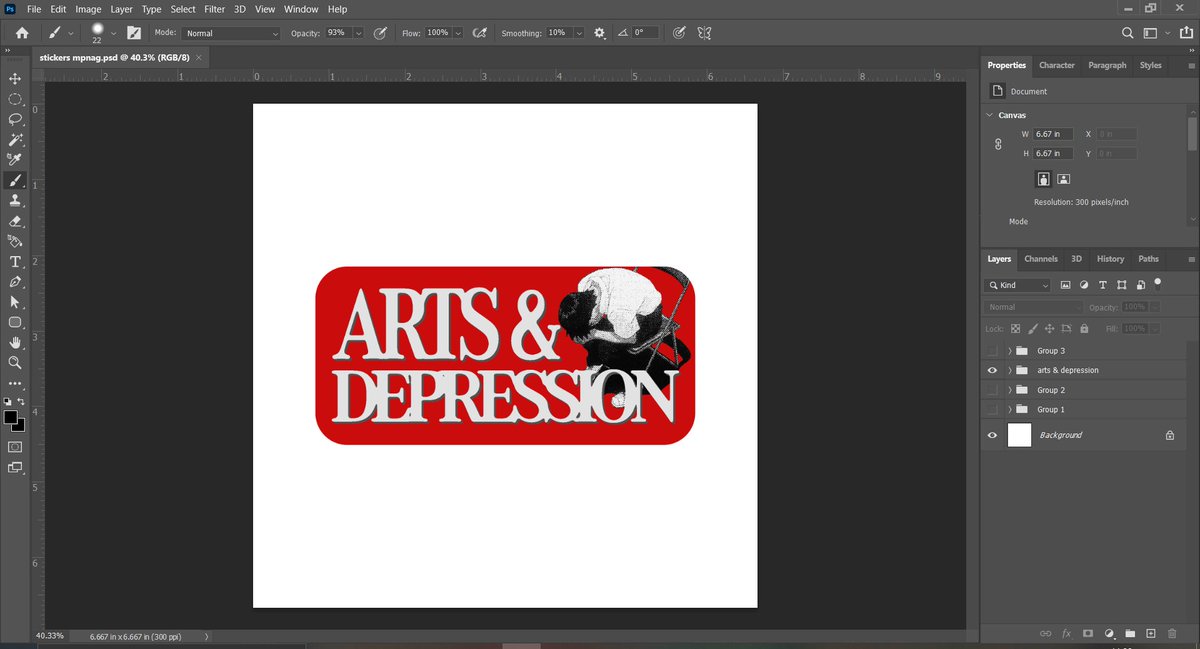This screenshot has width=1200, height=649.
Task: Hide the Background layer
Action: coord(992,435)
